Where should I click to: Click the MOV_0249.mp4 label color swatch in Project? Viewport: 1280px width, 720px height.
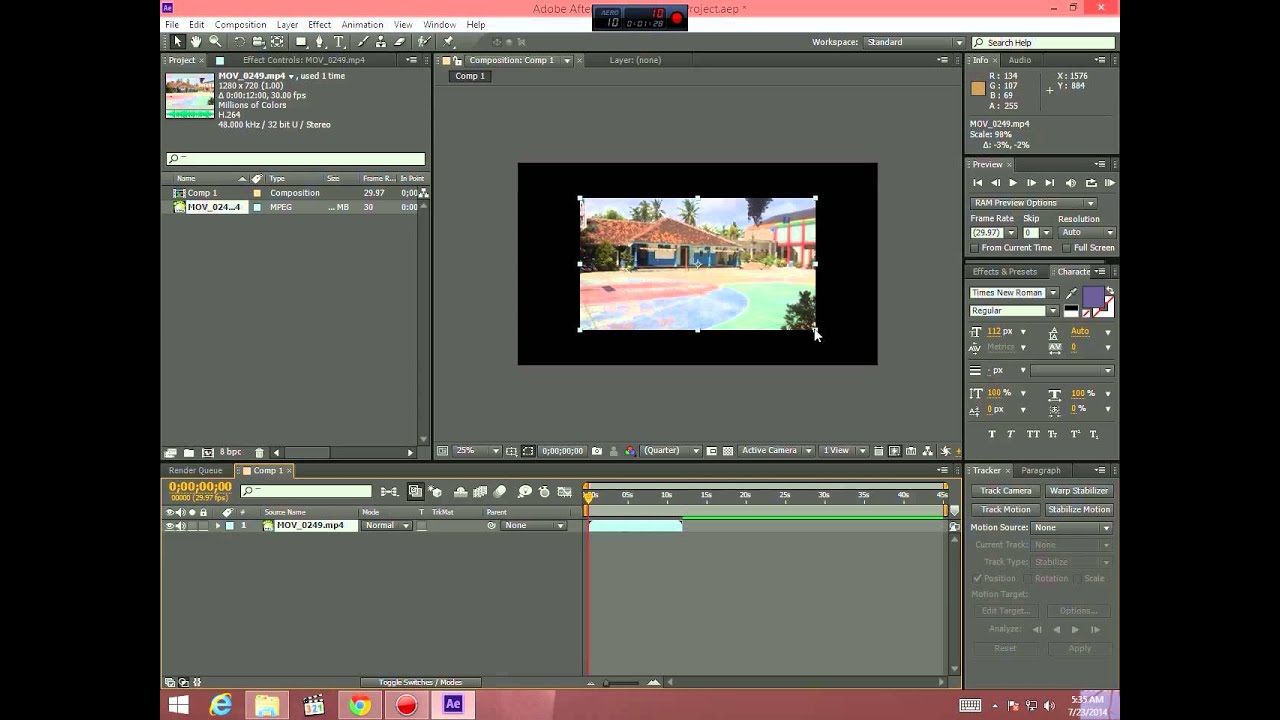pos(257,207)
